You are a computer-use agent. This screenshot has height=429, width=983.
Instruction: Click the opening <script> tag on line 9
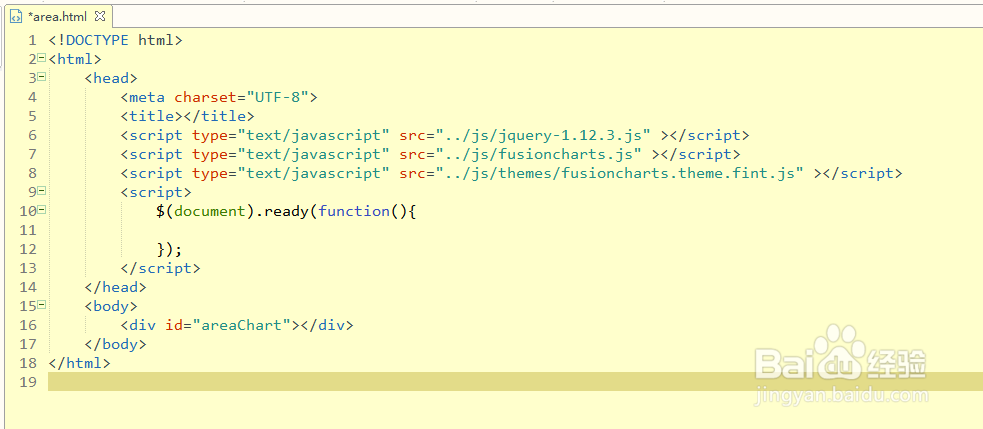point(156,193)
